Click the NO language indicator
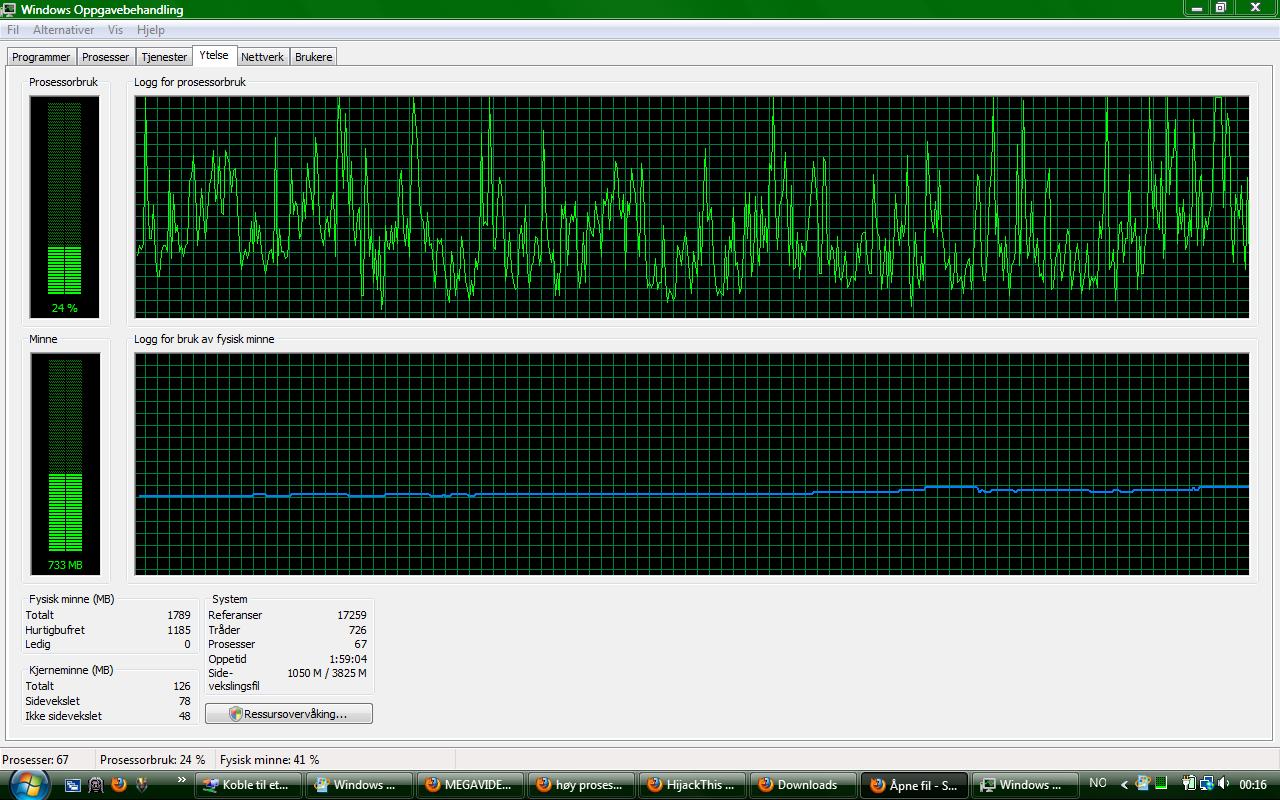 pos(1098,783)
